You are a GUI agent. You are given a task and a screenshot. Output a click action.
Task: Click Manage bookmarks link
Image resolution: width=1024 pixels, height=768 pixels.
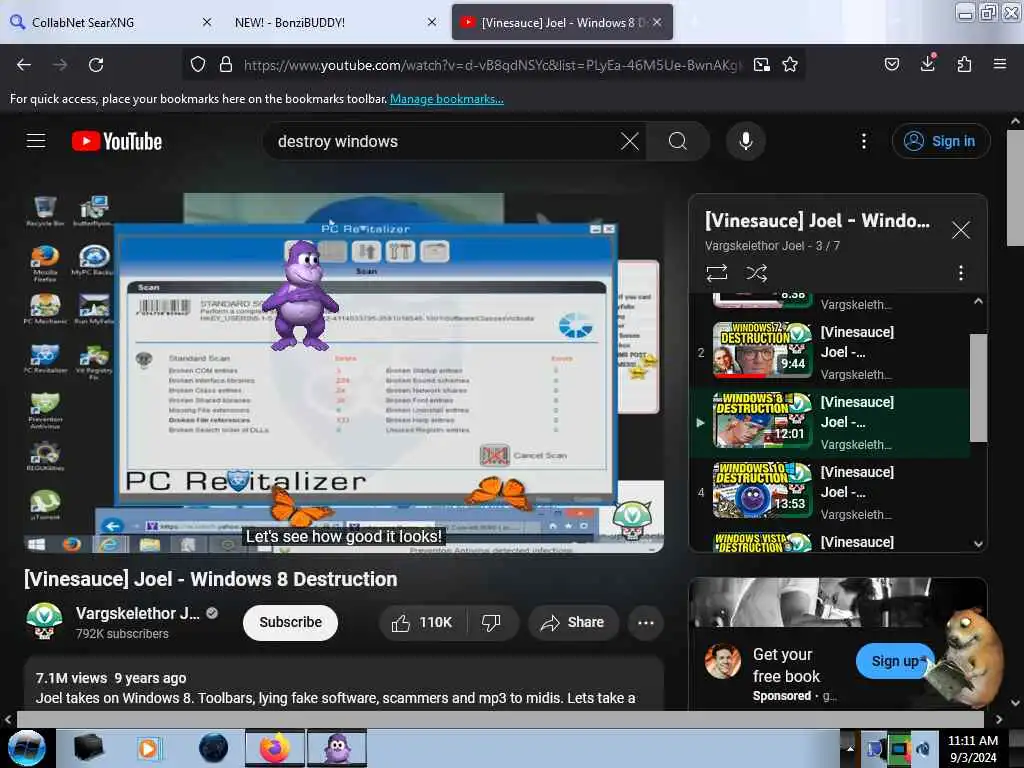pyautogui.click(x=447, y=99)
